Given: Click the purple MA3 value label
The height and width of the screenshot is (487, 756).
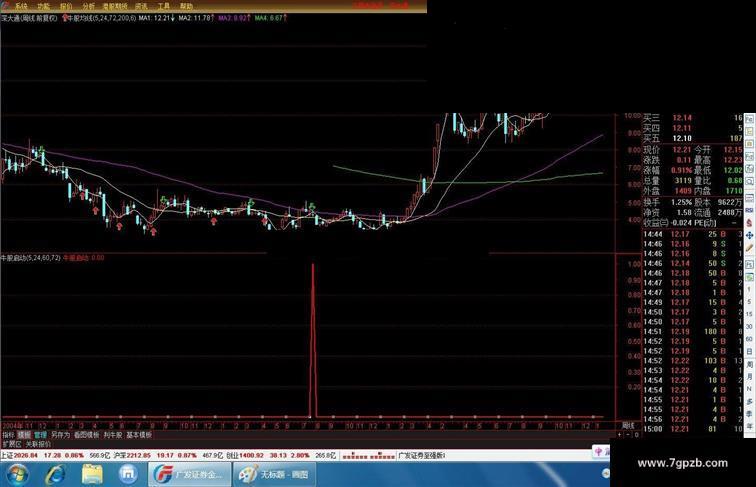Looking at the screenshot, I should [x=233, y=18].
